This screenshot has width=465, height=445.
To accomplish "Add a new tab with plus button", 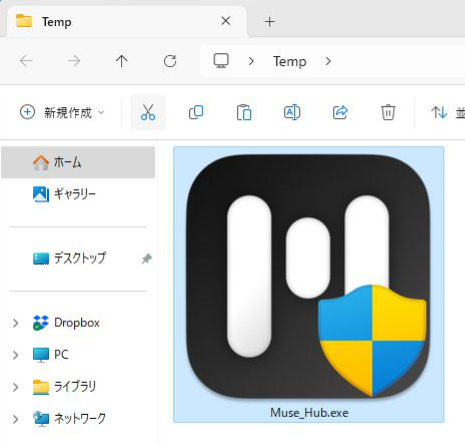I will click(x=270, y=22).
